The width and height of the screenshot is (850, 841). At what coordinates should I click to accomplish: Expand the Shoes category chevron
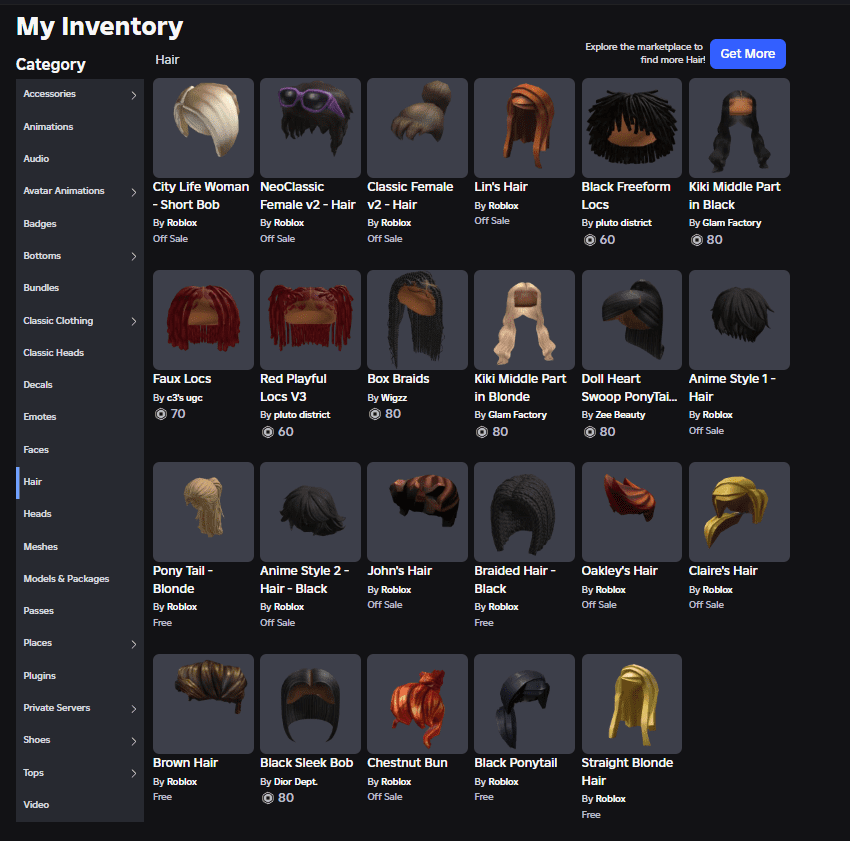pos(134,741)
